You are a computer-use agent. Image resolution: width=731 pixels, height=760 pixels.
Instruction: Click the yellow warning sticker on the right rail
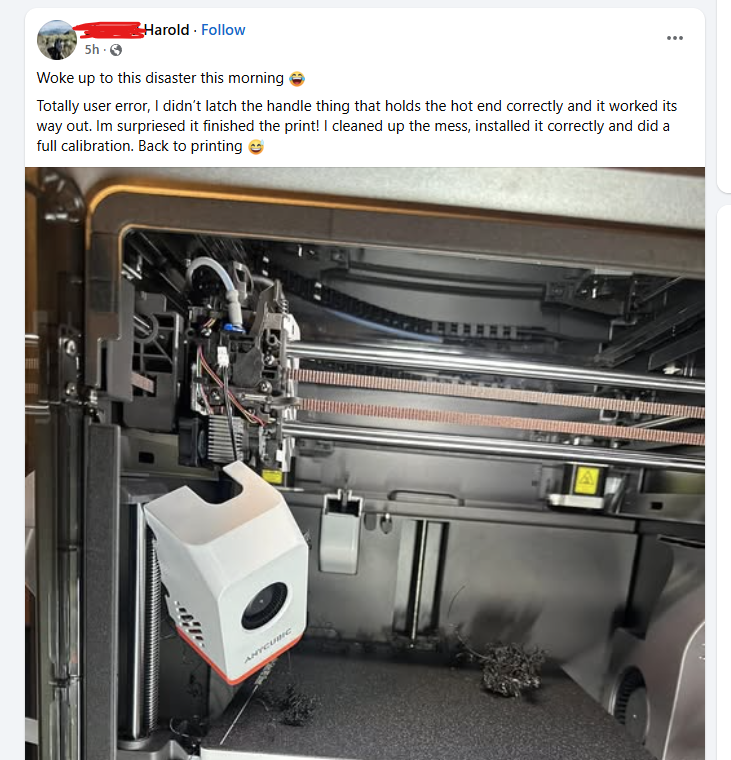[x=587, y=480]
